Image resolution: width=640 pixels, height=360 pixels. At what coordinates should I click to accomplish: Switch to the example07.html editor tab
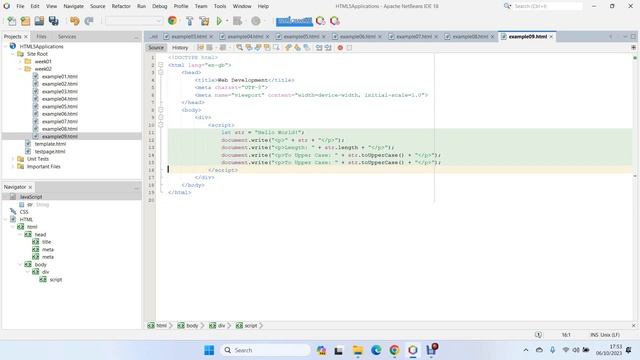tap(413, 37)
